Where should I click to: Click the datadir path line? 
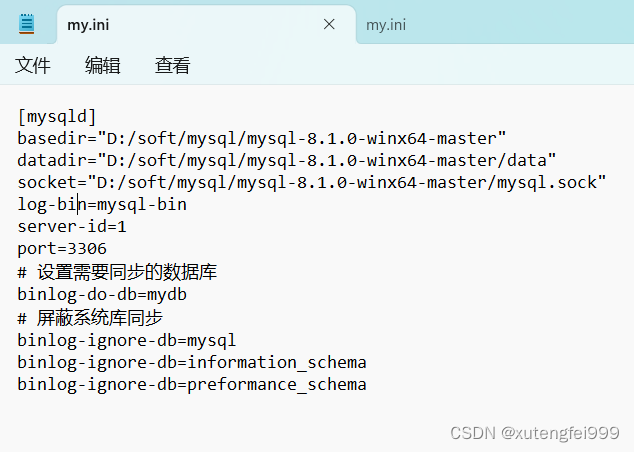pos(286,160)
